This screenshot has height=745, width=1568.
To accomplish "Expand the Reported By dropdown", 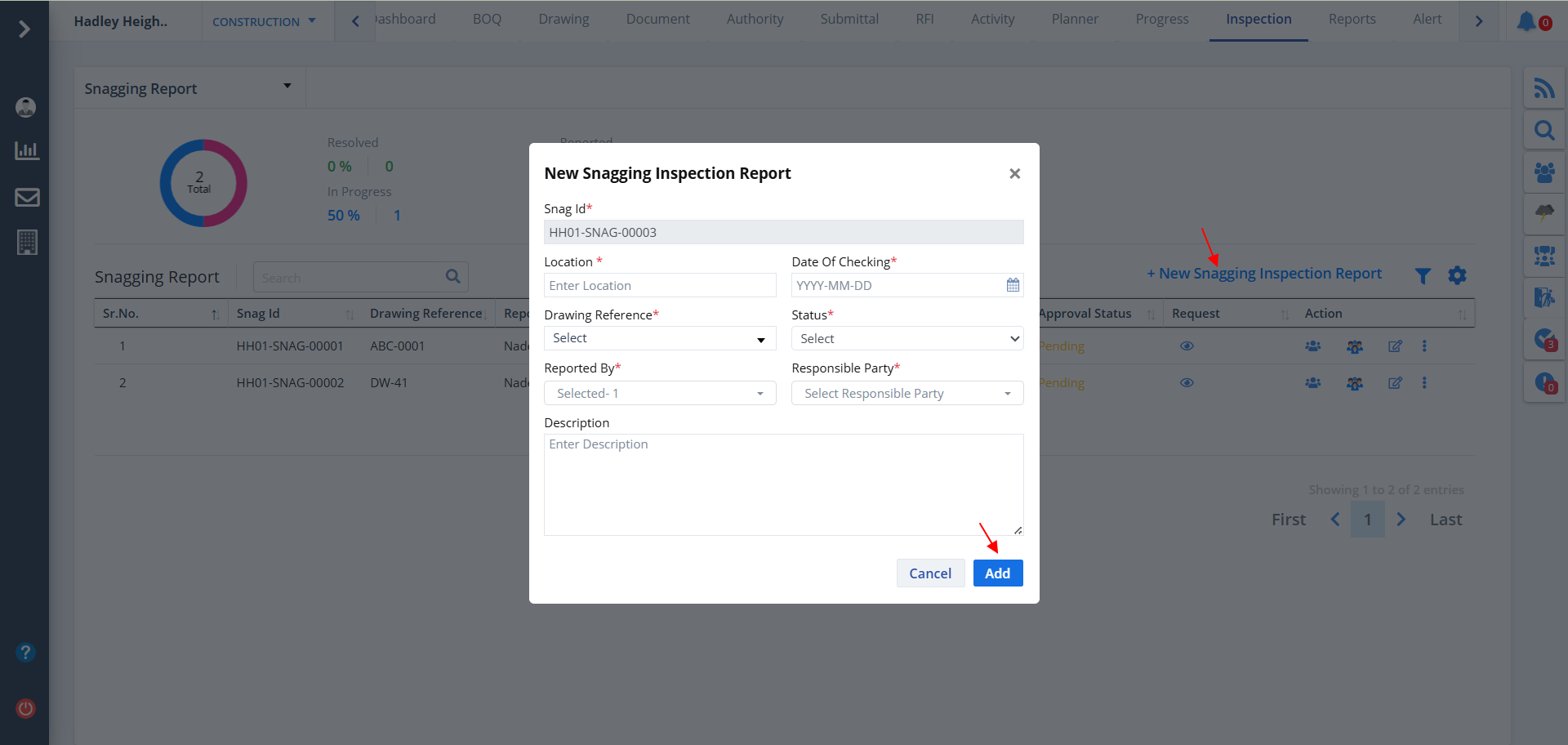I will click(x=659, y=394).
